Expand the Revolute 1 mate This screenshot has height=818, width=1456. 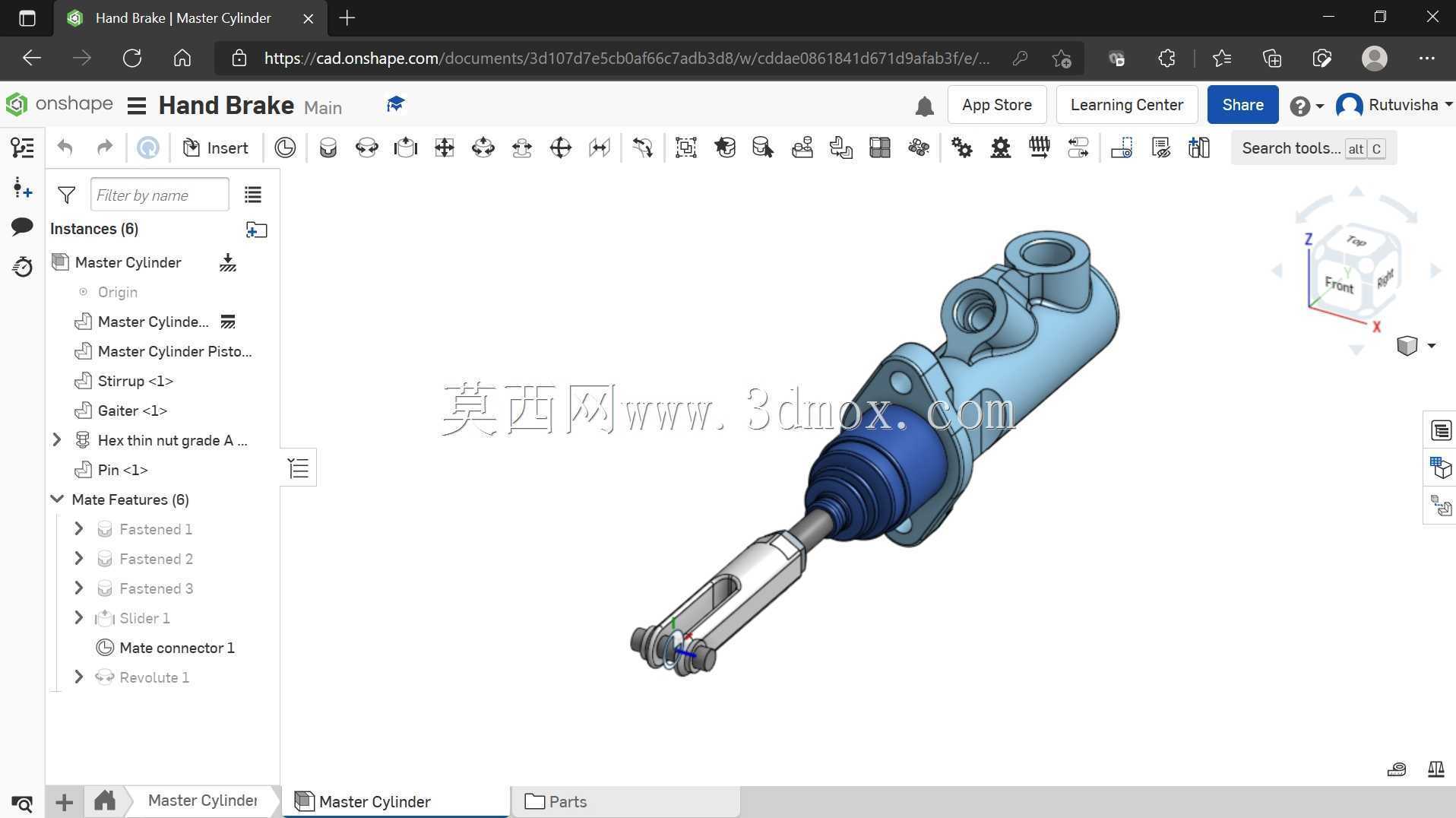(x=78, y=677)
